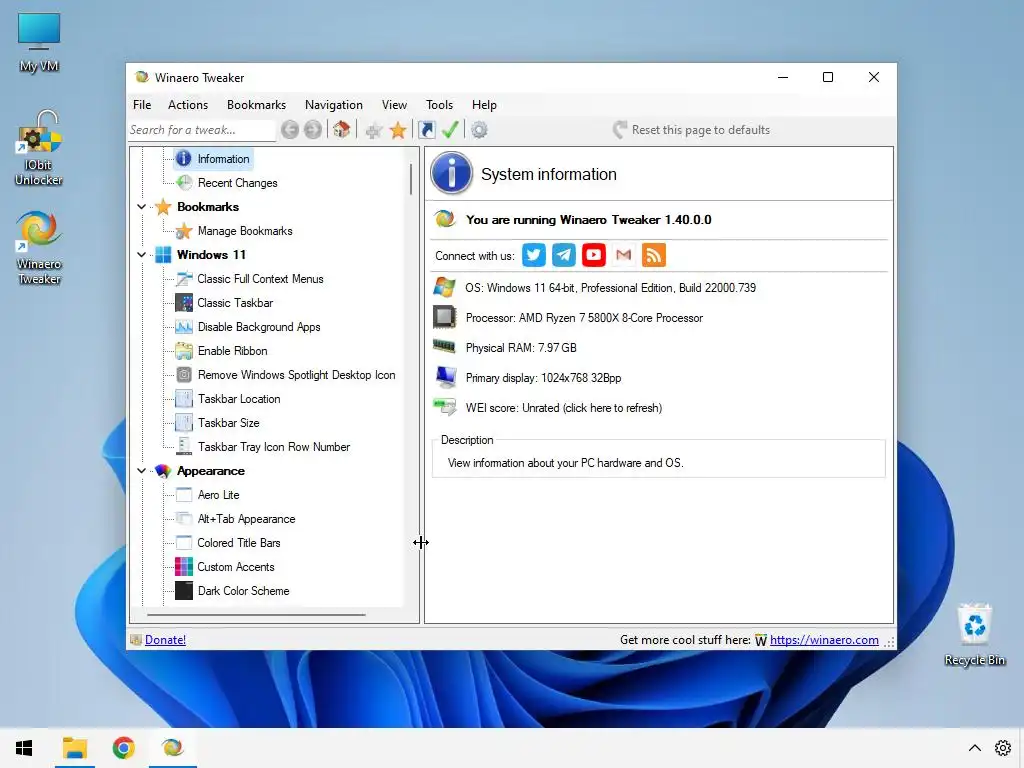Click the green checkmark toolbar icon
Viewport: 1024px width, 768px height.
point(450,130)
